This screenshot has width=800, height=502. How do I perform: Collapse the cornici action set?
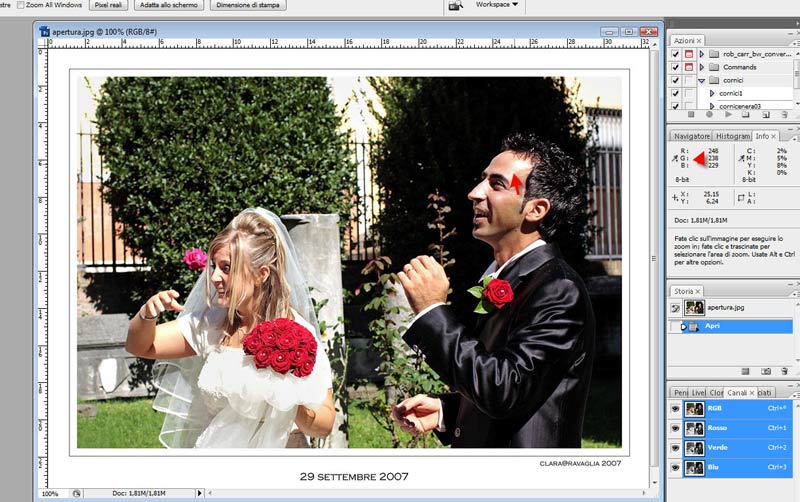pos(702,81)
